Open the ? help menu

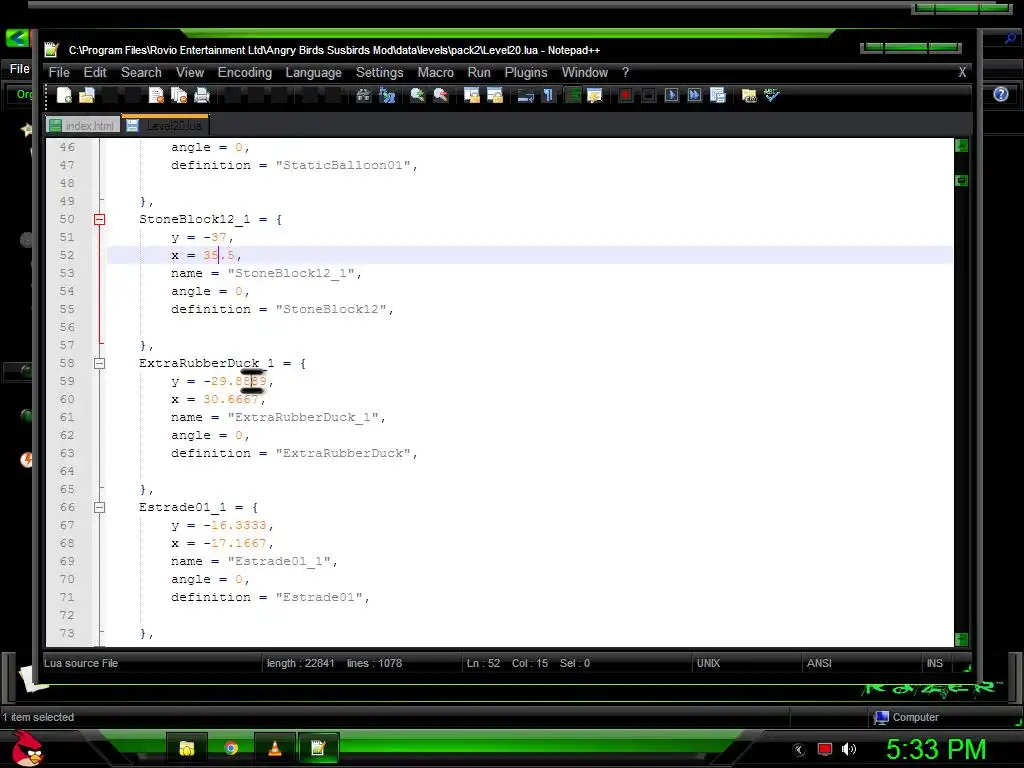click(x=625, y=72)
